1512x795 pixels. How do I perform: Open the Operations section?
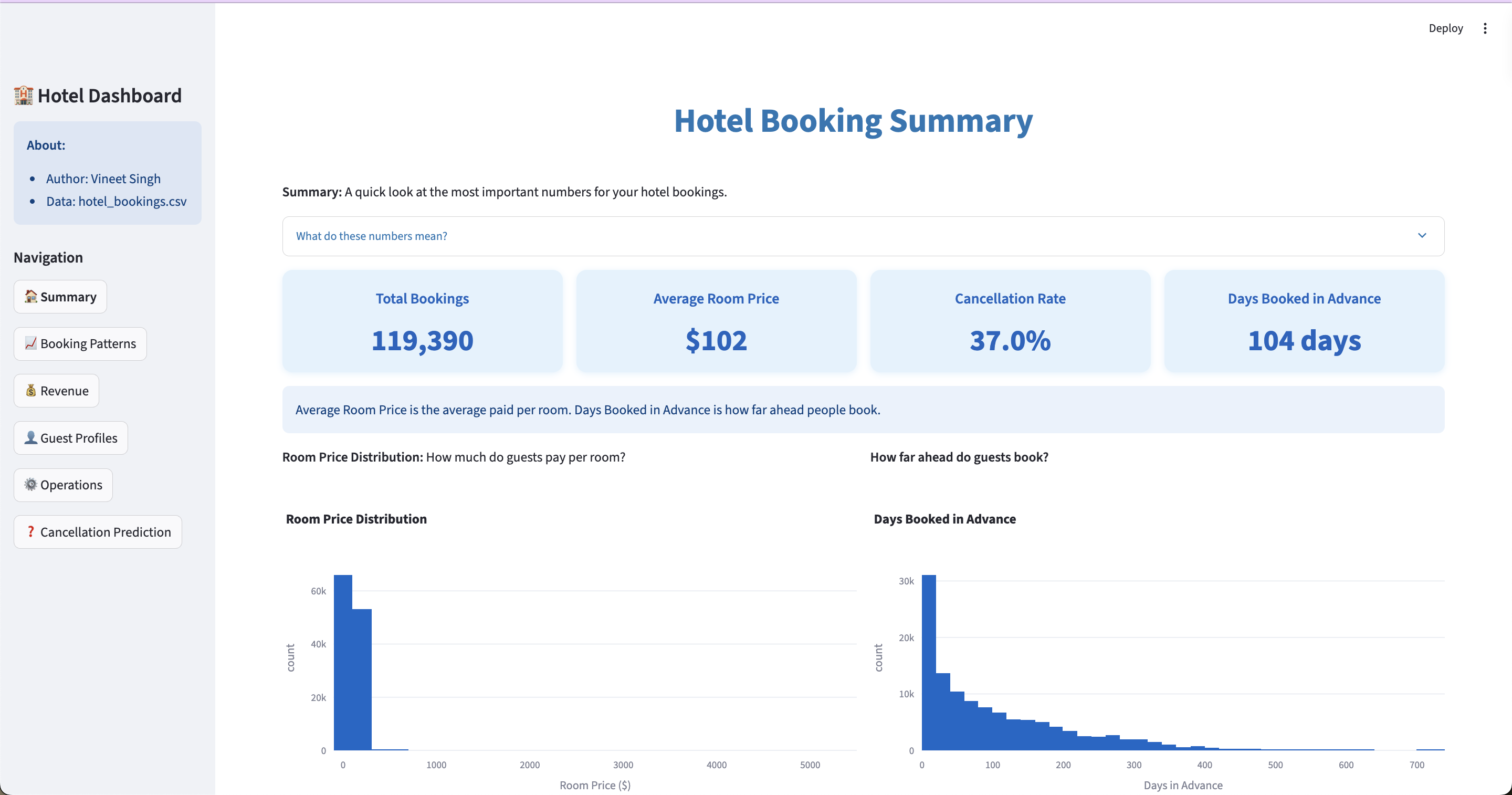63,484
